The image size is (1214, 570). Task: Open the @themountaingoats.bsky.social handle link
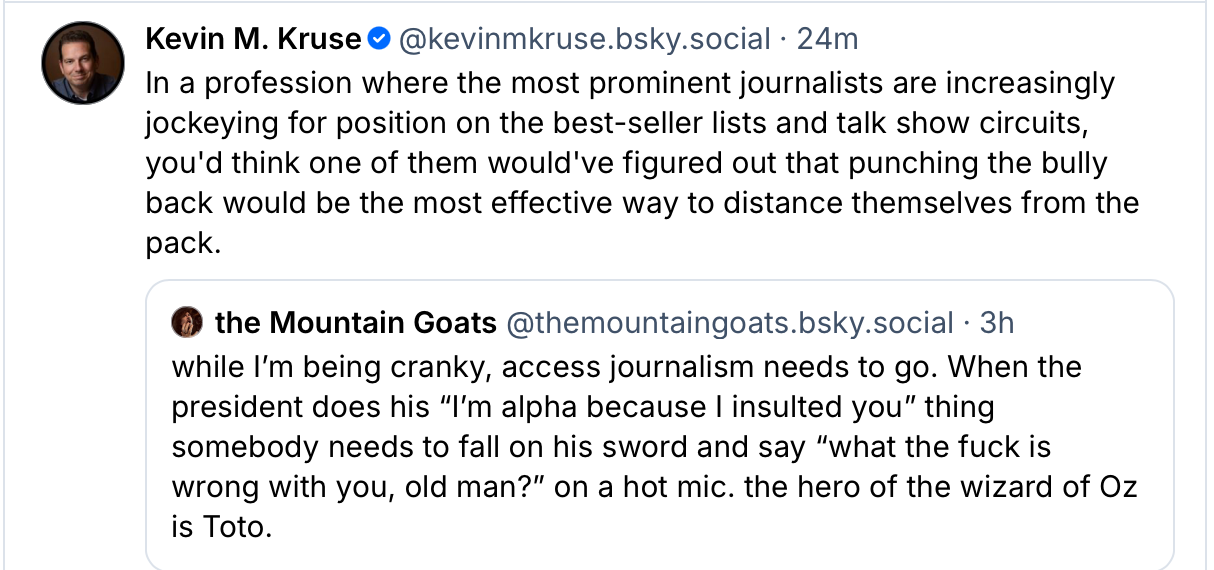[x=729, y=323]
